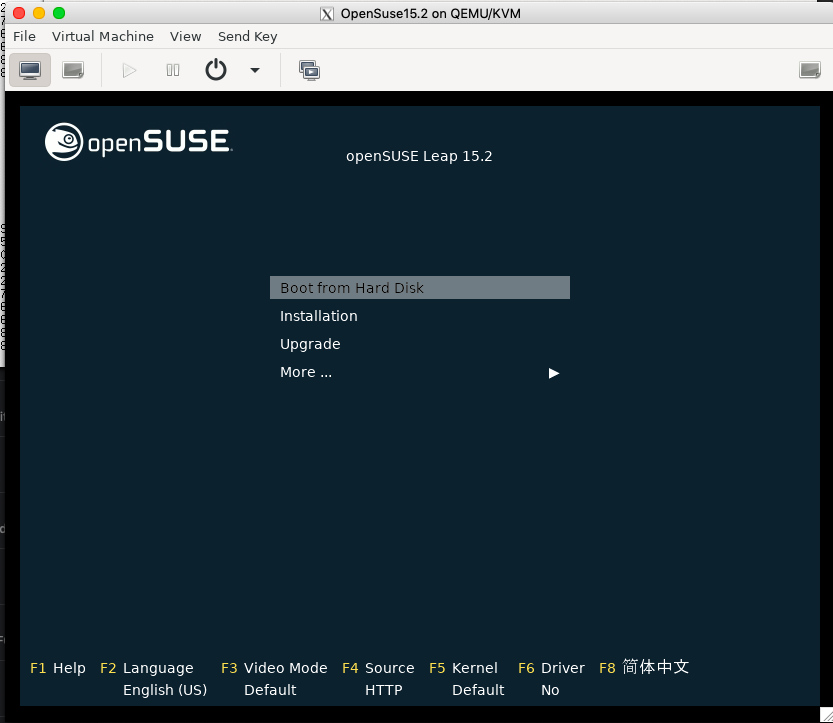Manage VM snapshots icon
The width and height of the screenshot is (833, 723).
click(309, 70)
